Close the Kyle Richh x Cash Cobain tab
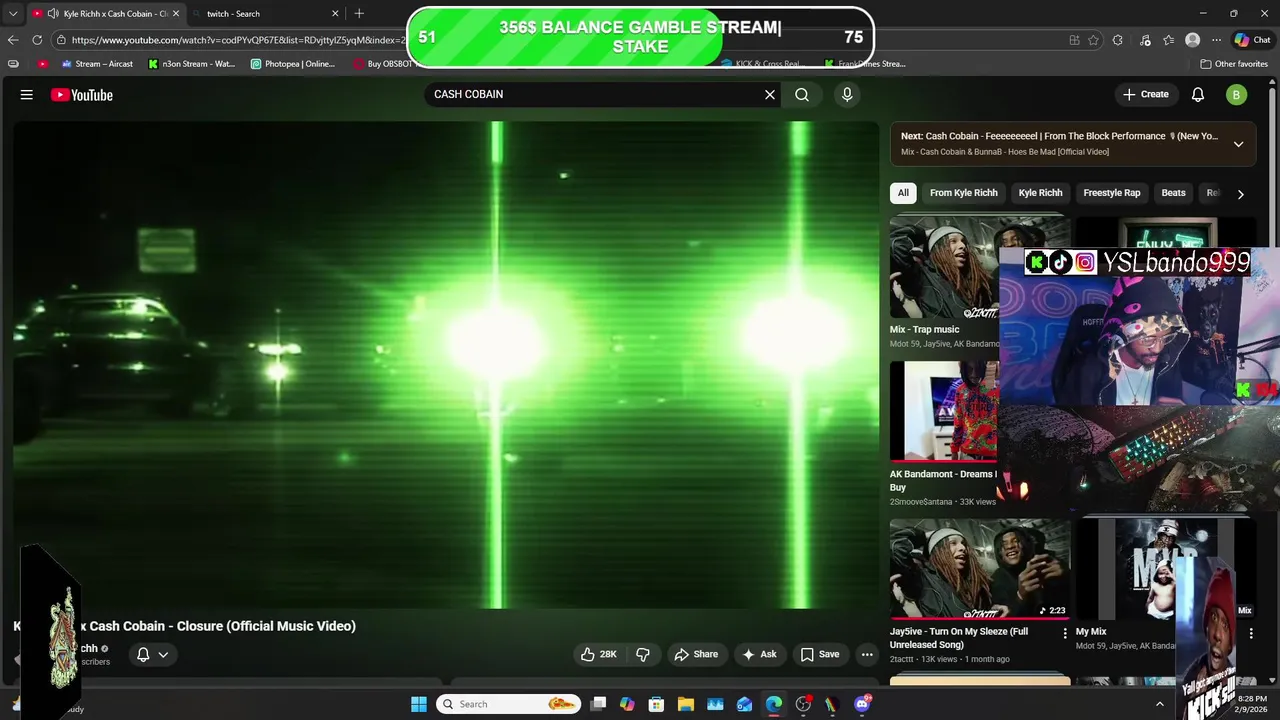 [x=176, y=14]
